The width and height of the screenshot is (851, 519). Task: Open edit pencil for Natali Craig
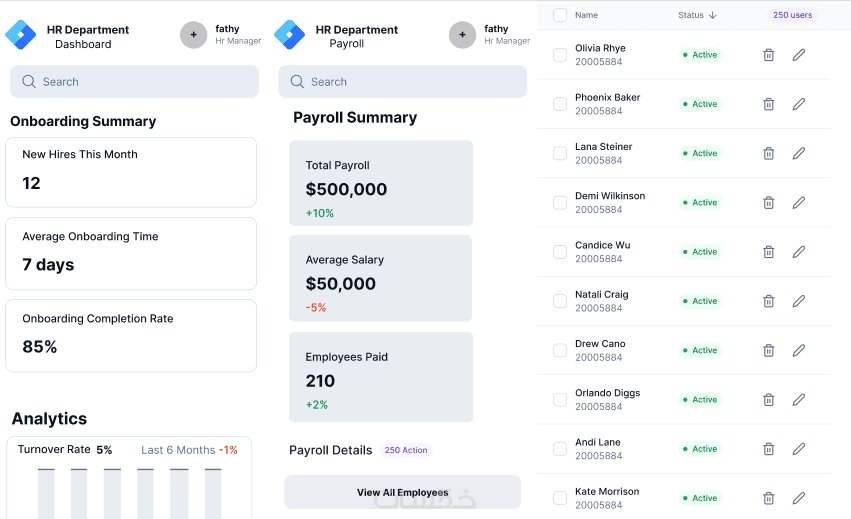point(799,301)
